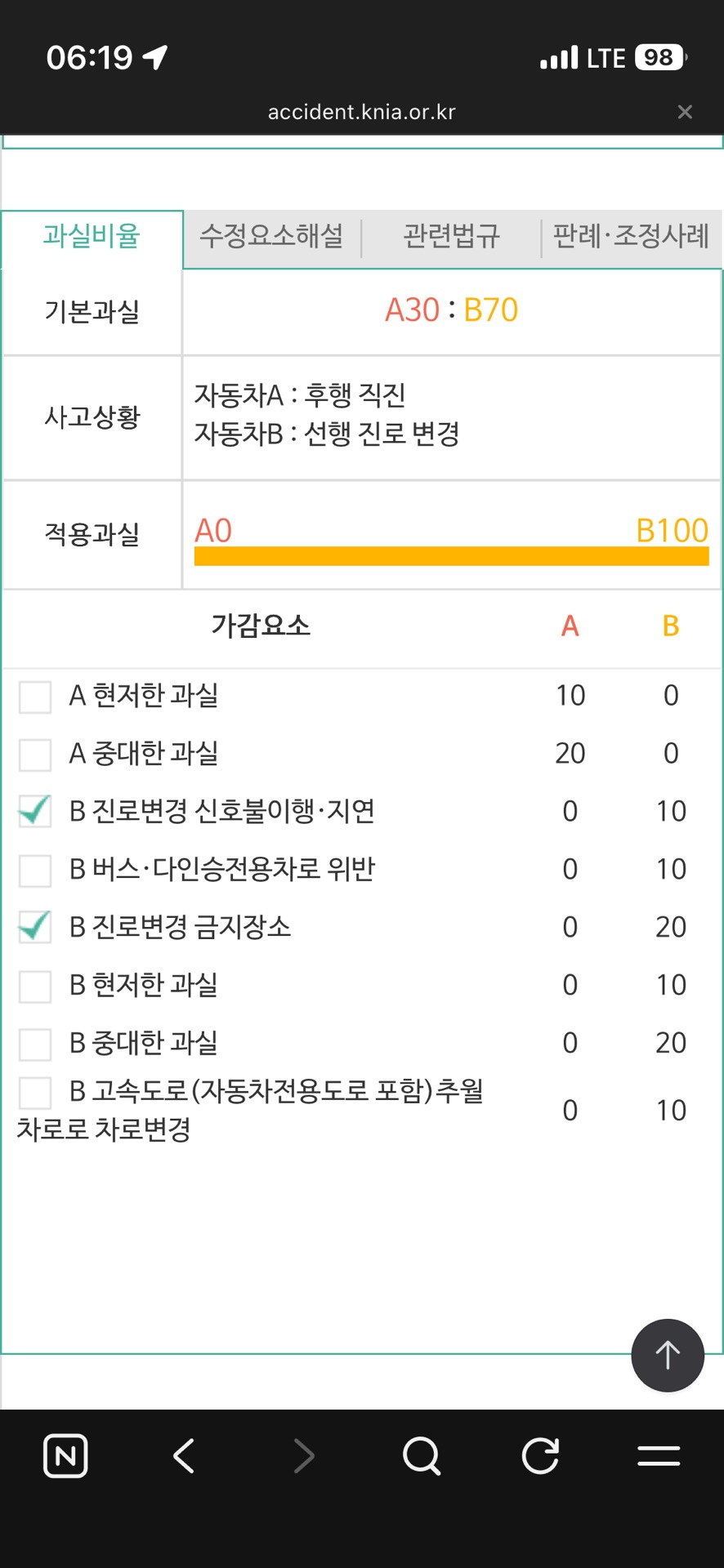Viewport: 724px width, 1568px height.
Task: Reload the page with the refresh icon
Action: point(540,1455)
